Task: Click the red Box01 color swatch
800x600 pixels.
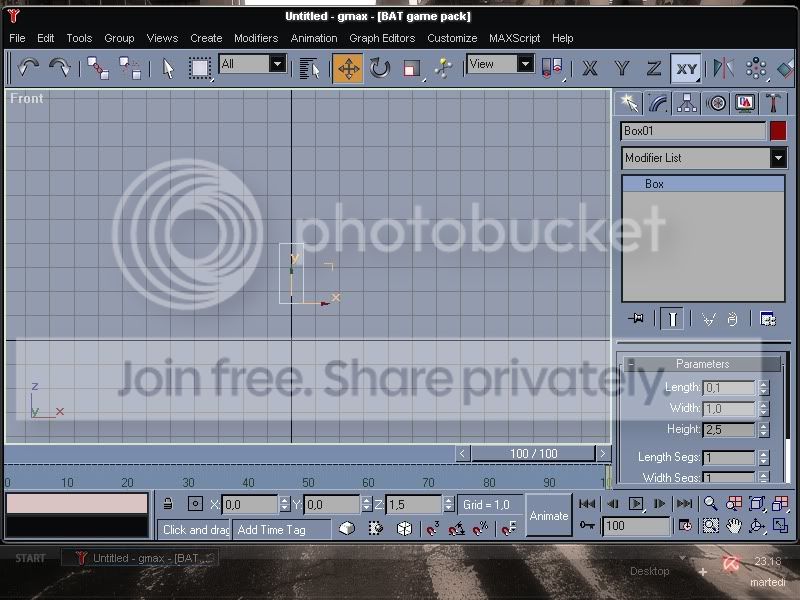Action: (778, 131)
